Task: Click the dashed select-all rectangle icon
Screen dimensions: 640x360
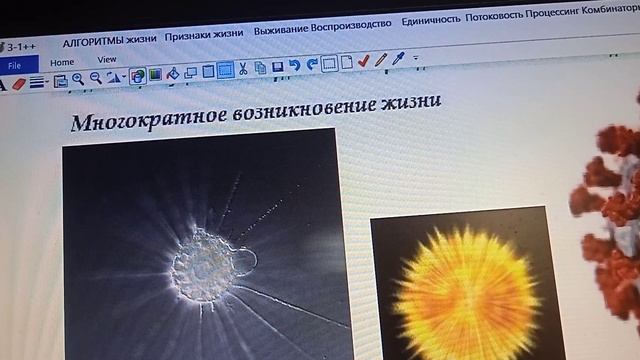Action: click(x=329, y=64)
